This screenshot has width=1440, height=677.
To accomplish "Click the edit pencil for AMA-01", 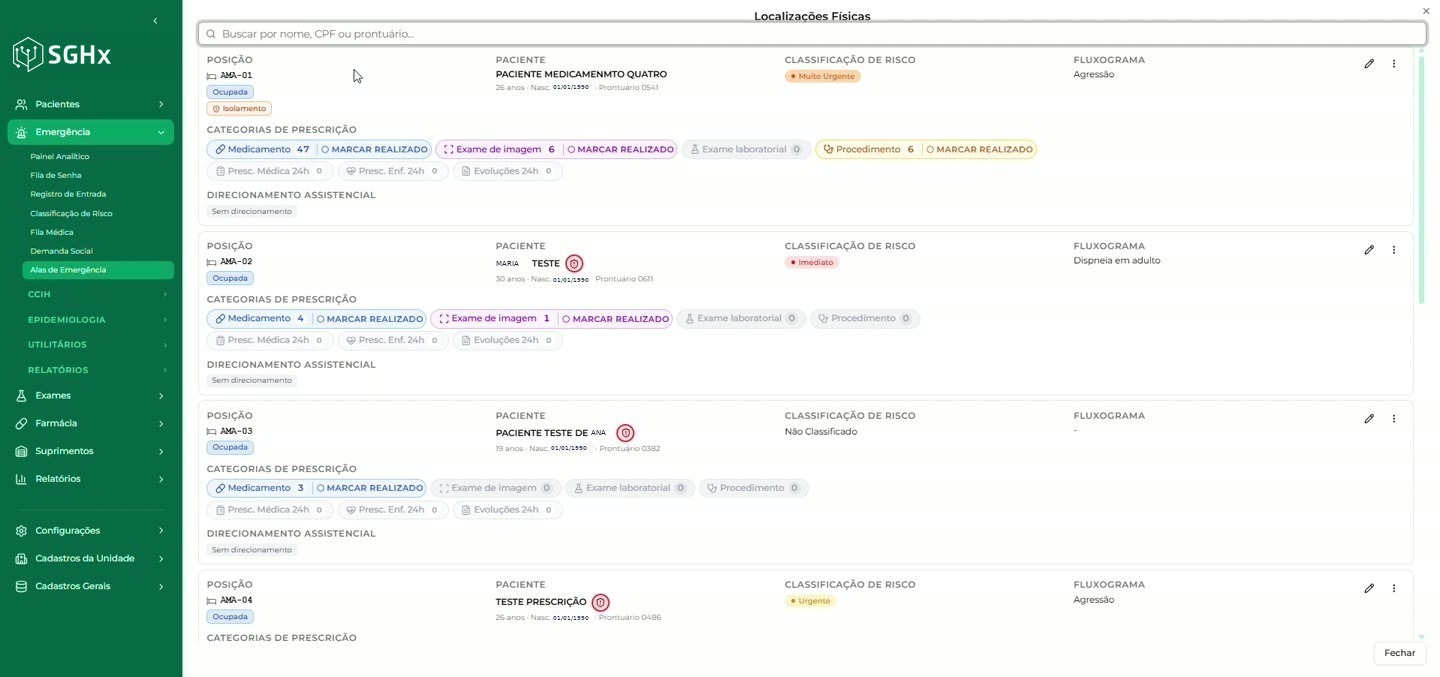I will 1369,64.
